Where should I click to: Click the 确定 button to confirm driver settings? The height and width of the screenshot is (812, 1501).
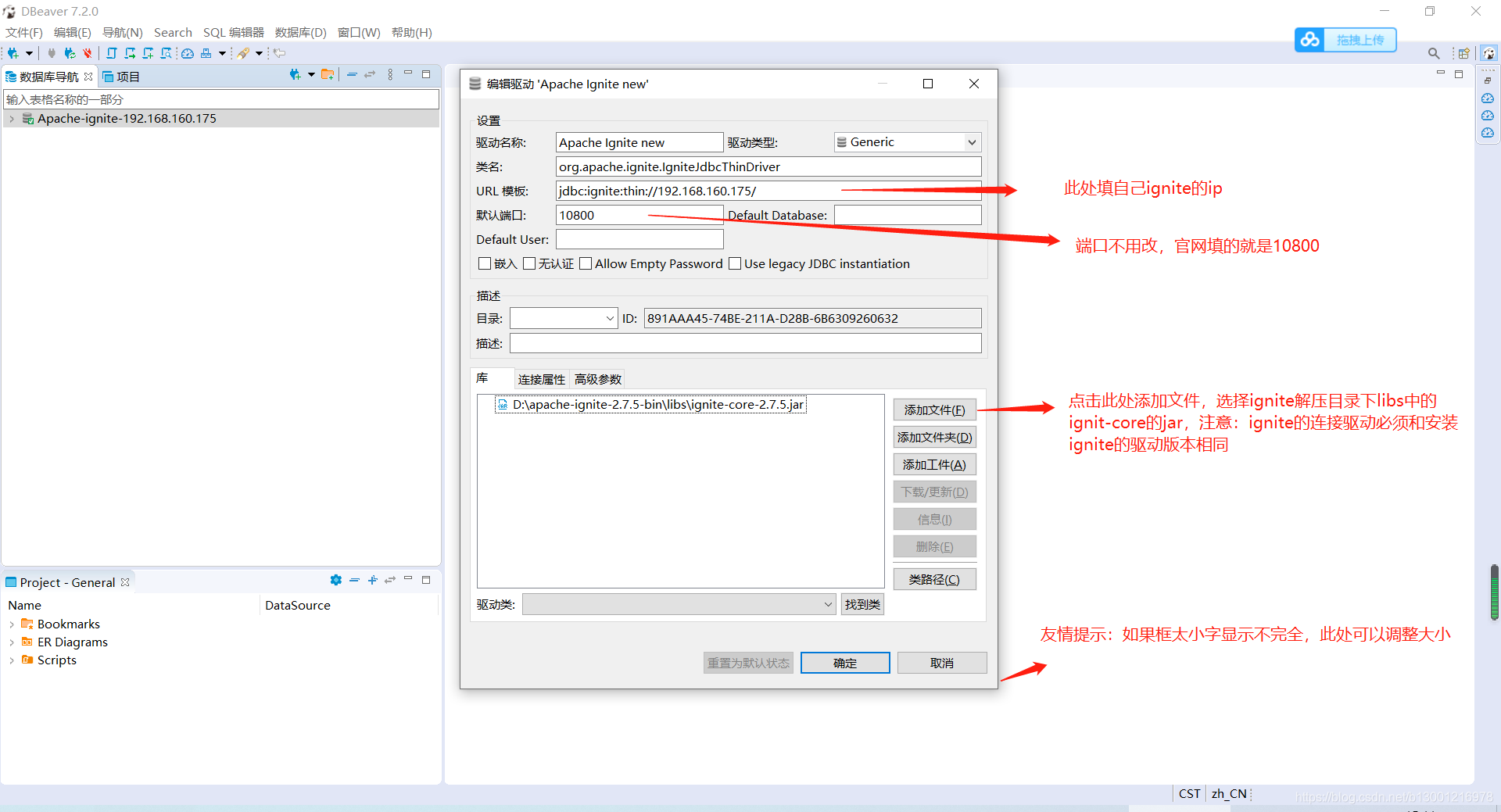click(x=844, y=662)
